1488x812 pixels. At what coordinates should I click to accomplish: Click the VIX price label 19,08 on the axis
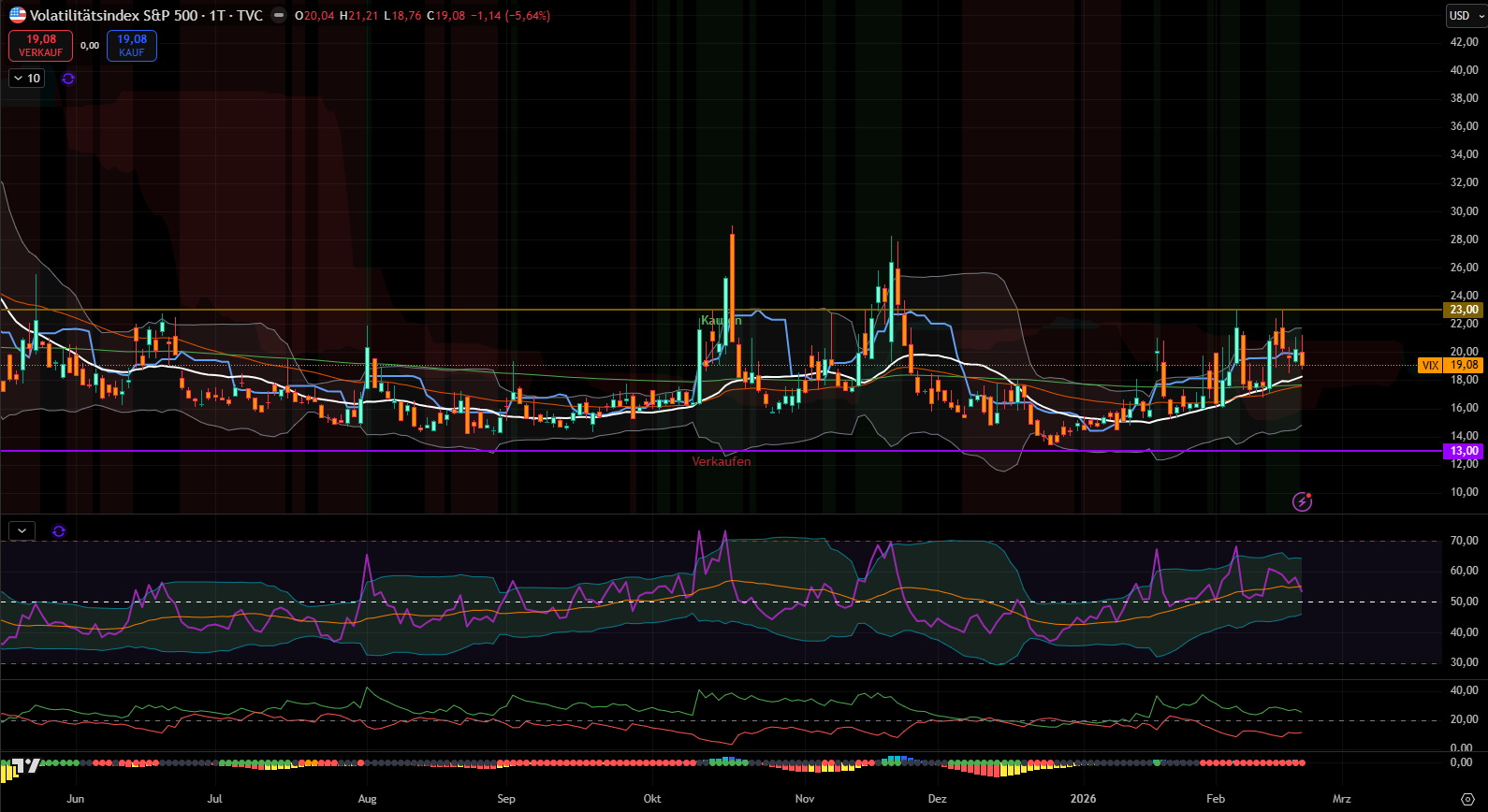[1464, 366]
